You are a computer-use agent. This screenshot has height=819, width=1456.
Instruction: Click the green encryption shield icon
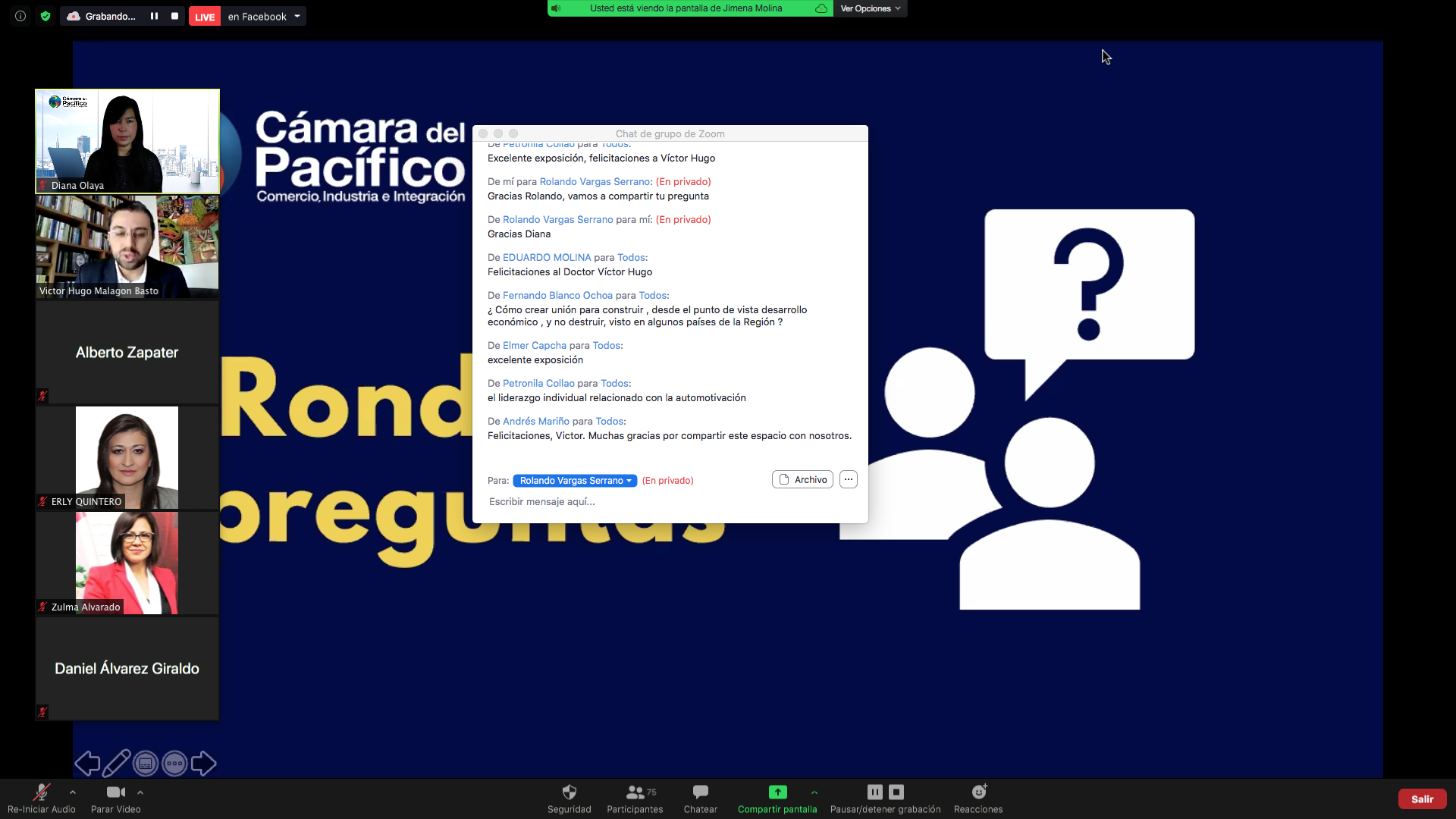[45, 16]
